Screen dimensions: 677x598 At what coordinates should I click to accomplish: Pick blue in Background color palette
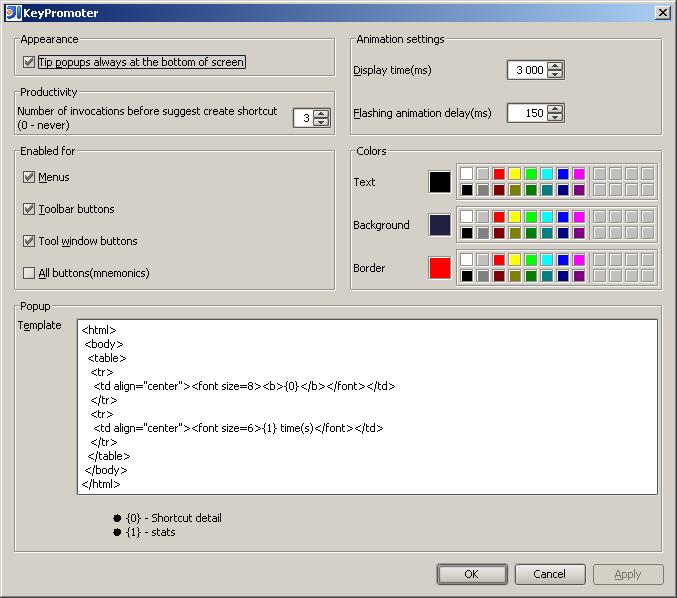tap(563, 217)
